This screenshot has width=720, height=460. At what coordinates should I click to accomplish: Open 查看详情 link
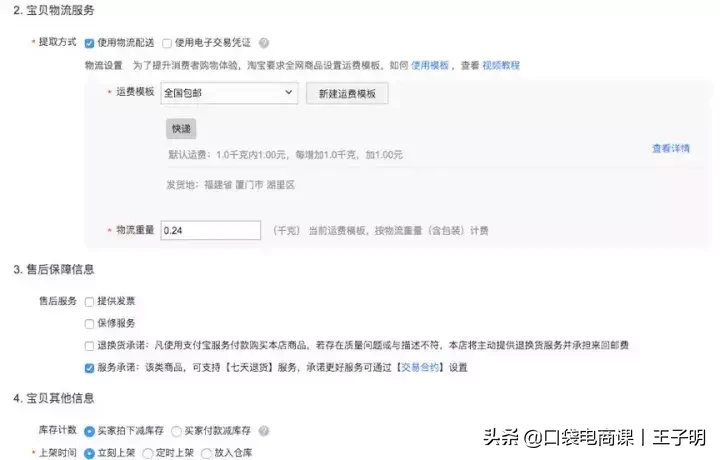pyautogui.click(x=671, y=148)
